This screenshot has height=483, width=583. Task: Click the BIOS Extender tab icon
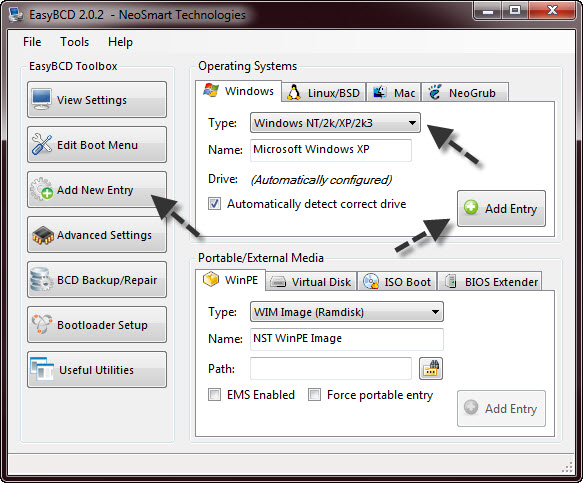(451, 281)
